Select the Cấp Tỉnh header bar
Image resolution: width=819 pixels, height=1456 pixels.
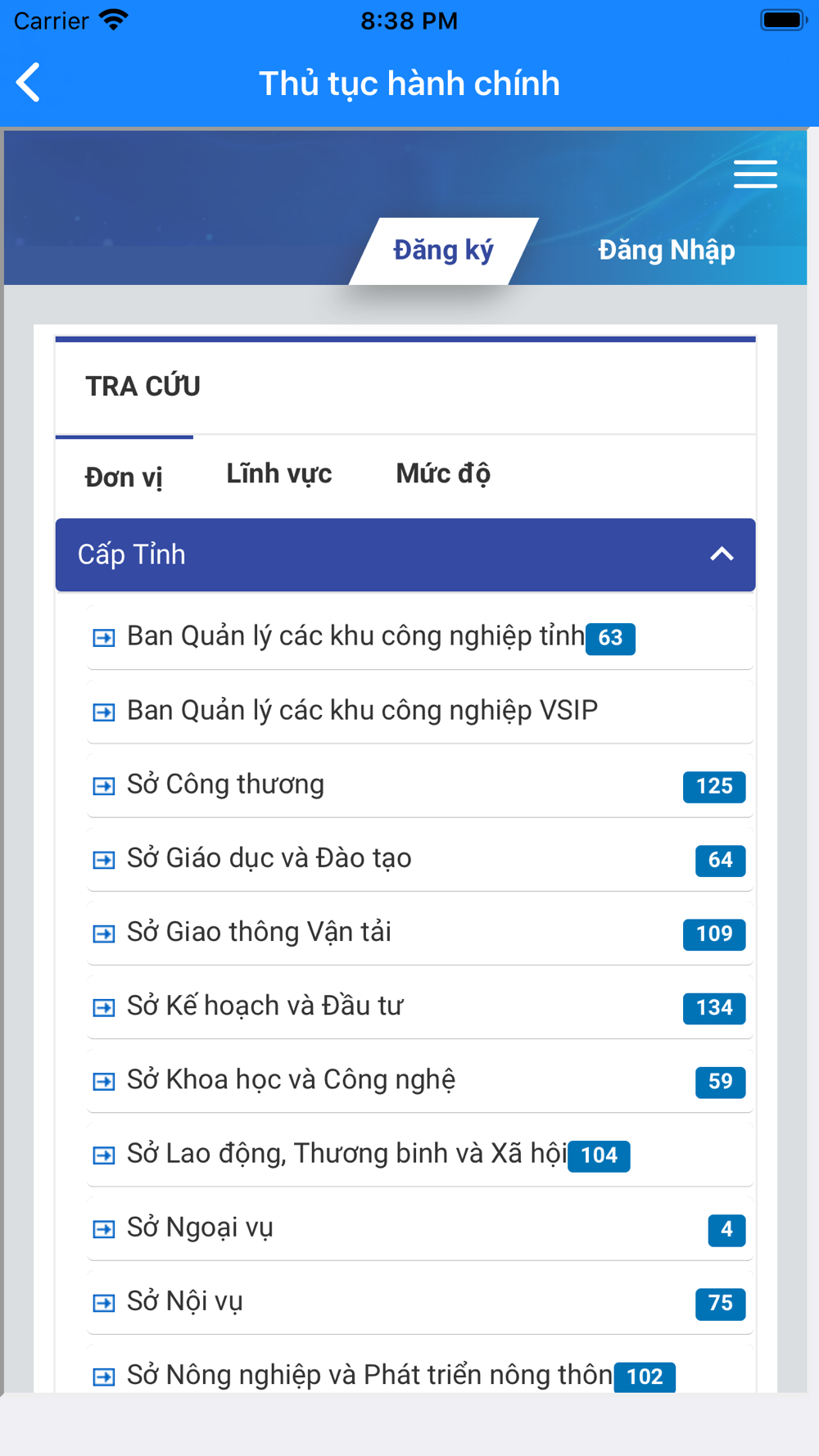tap(405, 554)
